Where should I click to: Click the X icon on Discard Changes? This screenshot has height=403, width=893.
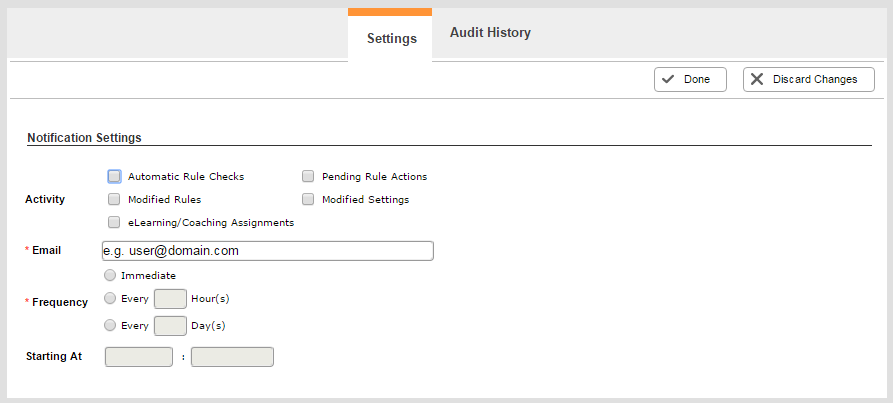[x=757, y=79]
